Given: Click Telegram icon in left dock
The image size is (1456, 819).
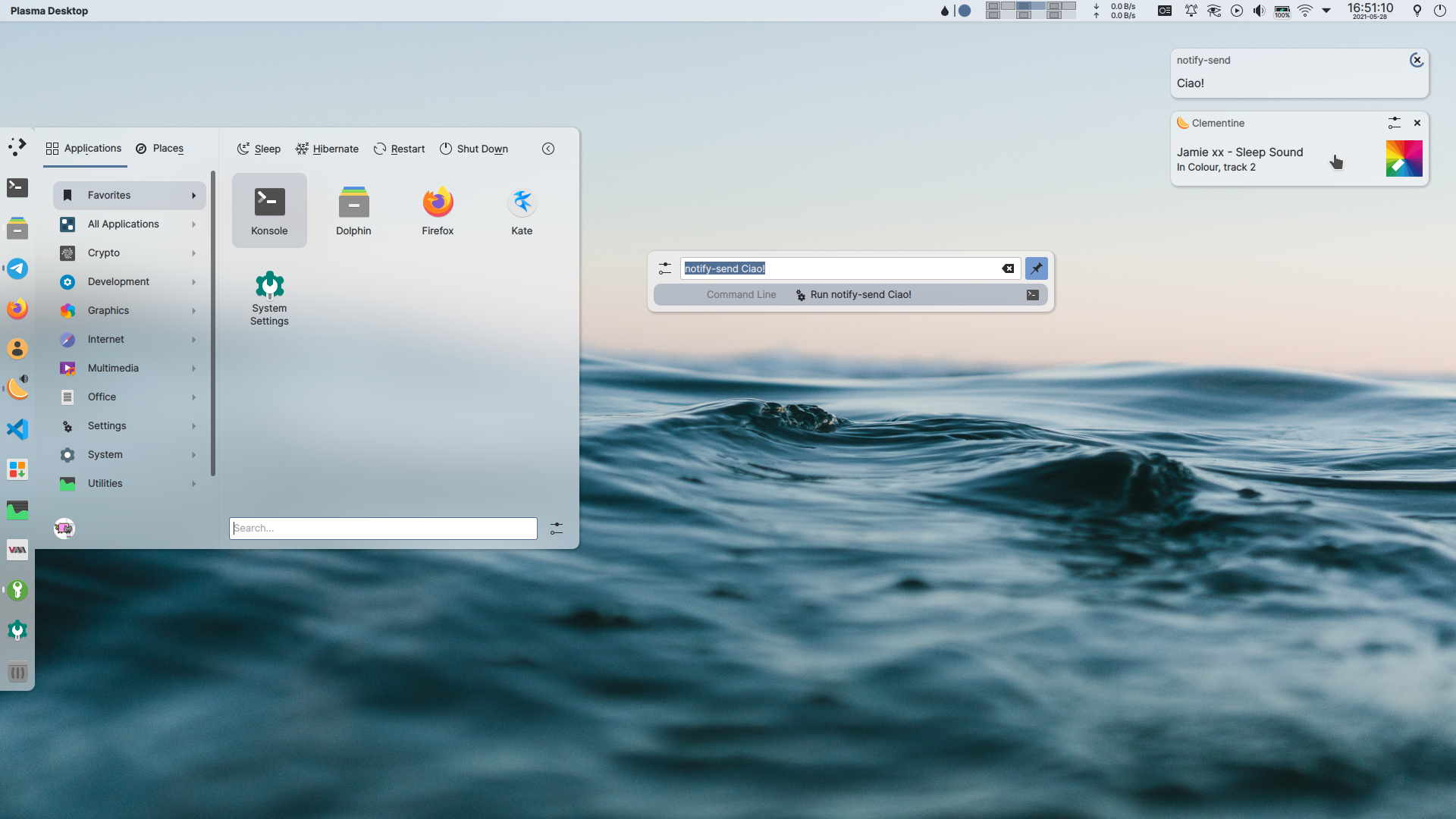Looking at the screenshot, I should pos(17,268).
